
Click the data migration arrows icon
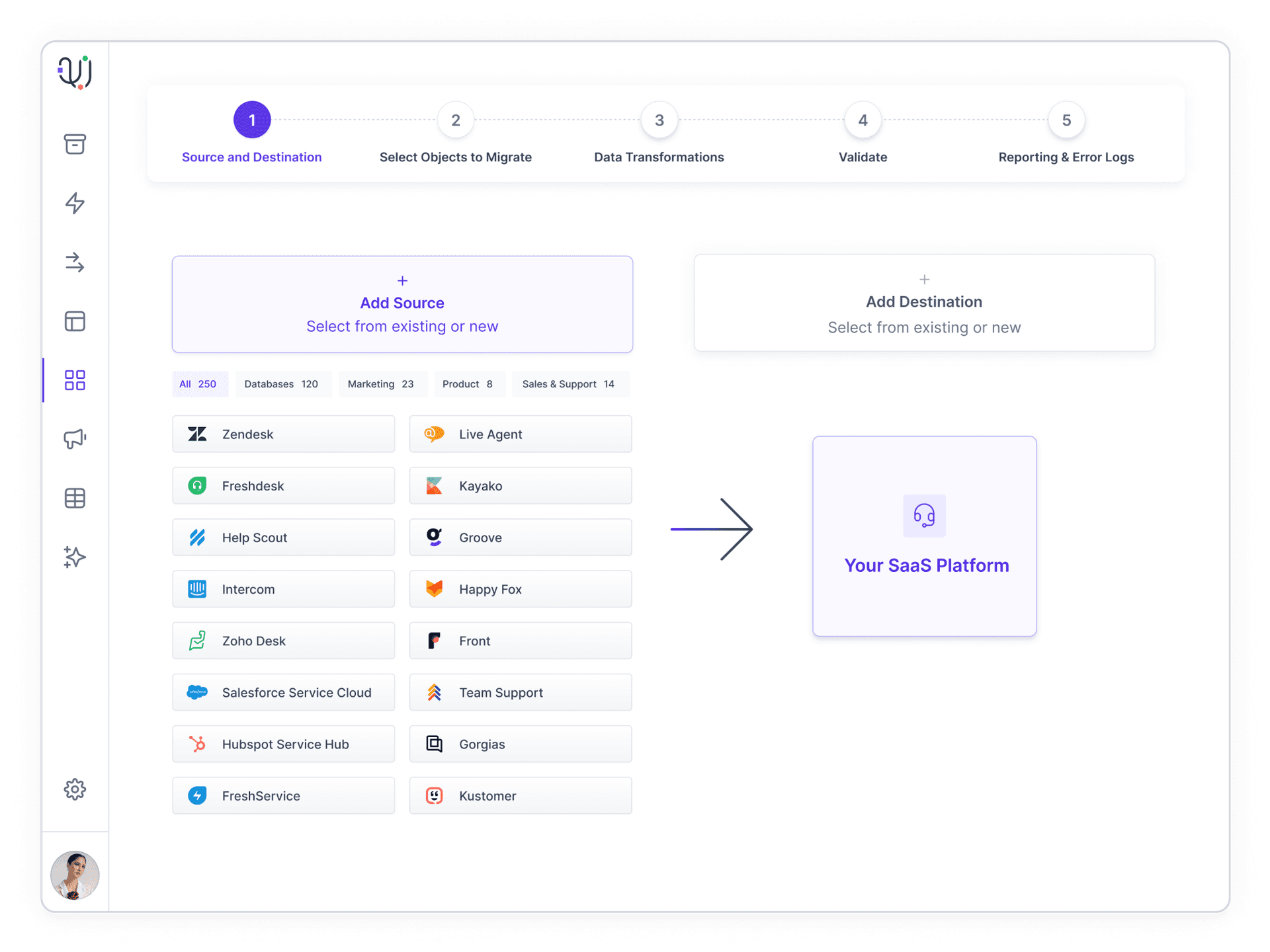coord(76,262)
